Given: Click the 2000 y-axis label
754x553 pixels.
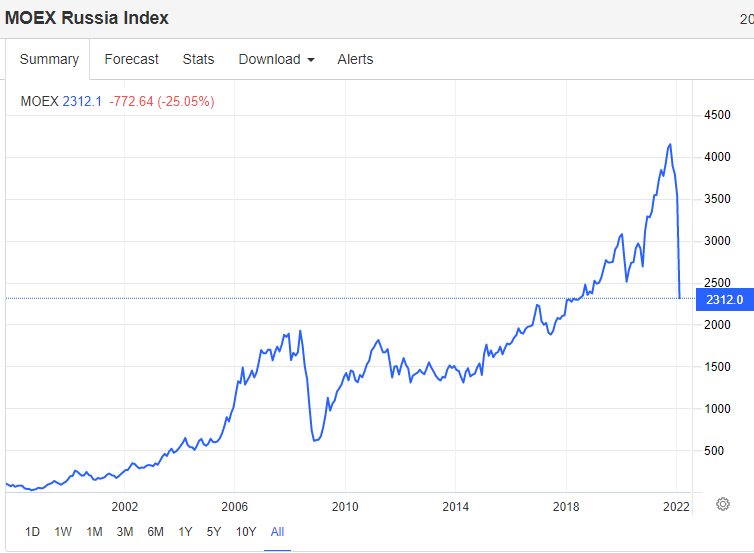Looking at the screenshot, I should coord(717,325).
